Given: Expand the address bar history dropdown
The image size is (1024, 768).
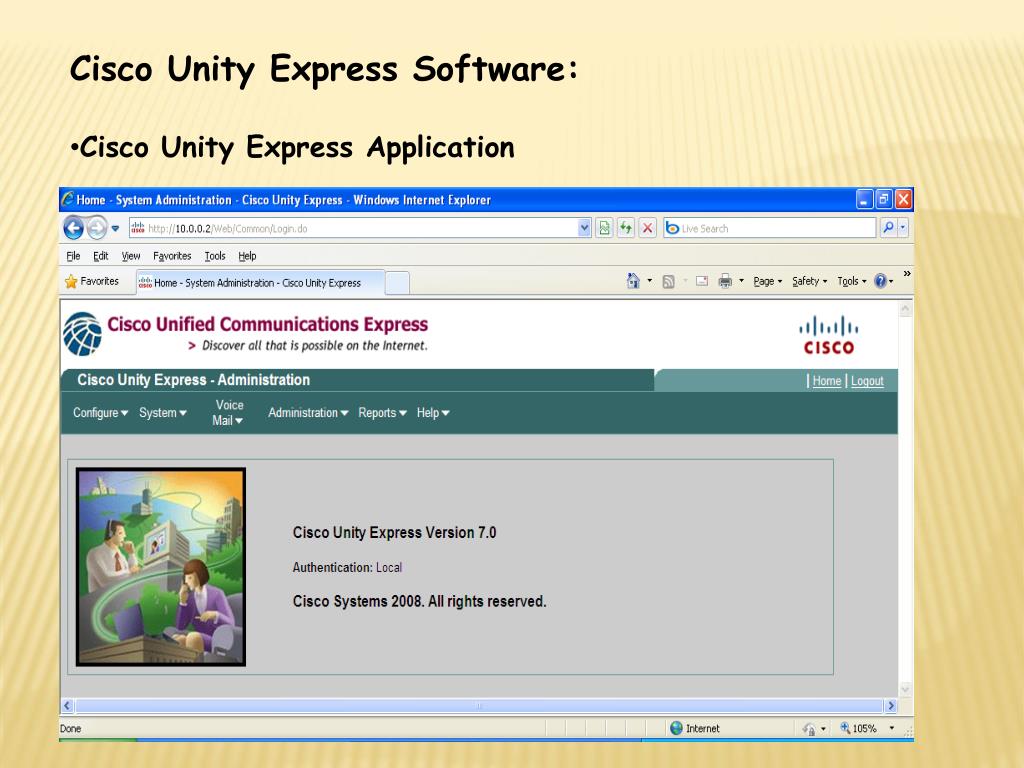Looking at the screenshot, I should coord(584,228).
